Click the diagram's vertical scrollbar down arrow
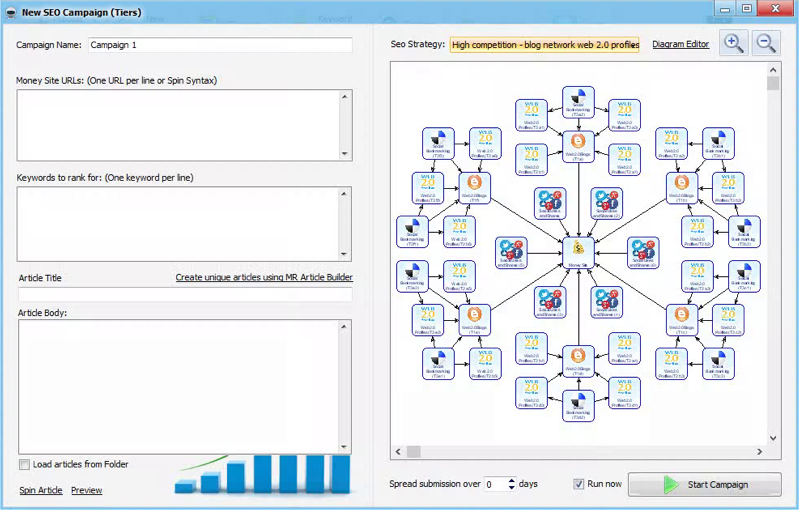Screen dimensions: 799x510 (x=774, y=439)
